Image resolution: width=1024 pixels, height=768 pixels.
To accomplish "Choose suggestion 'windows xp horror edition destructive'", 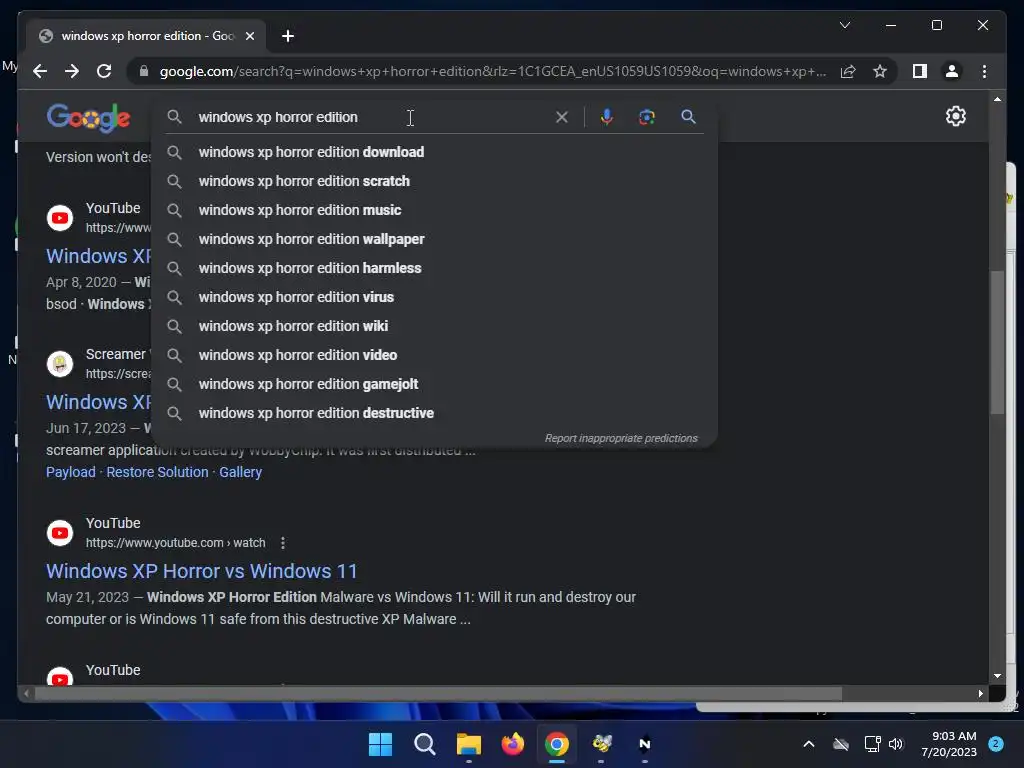I will (434, 413).
